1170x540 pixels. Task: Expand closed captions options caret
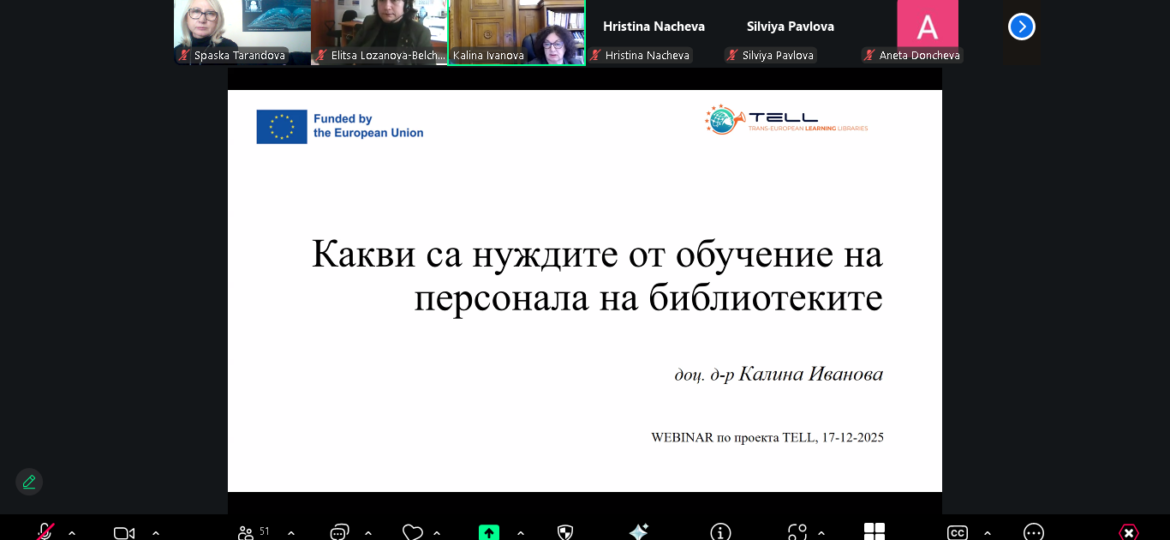pos(987,533)
